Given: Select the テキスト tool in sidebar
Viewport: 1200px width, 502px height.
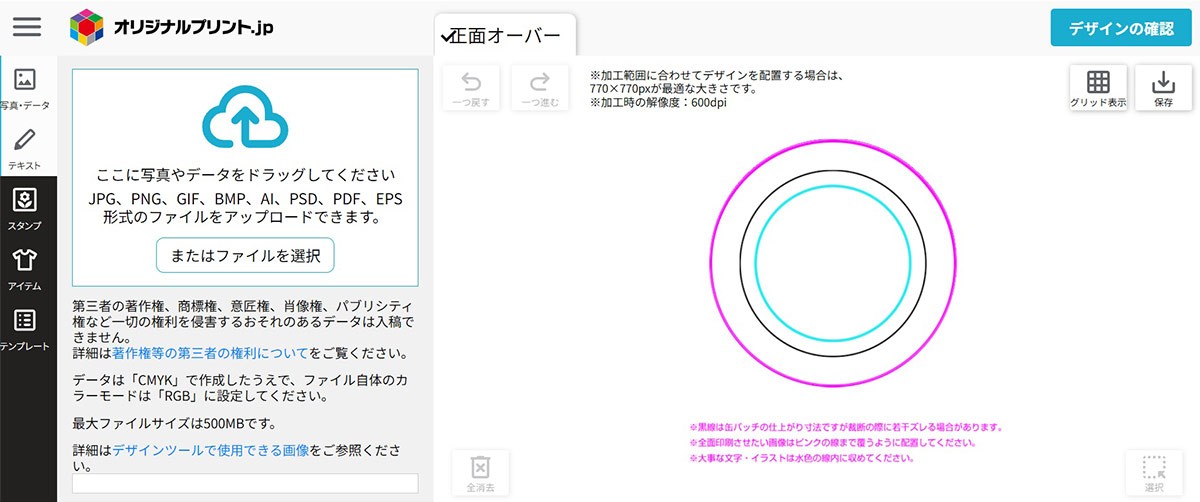Looking at the screenshot, I should coord(26,148).
